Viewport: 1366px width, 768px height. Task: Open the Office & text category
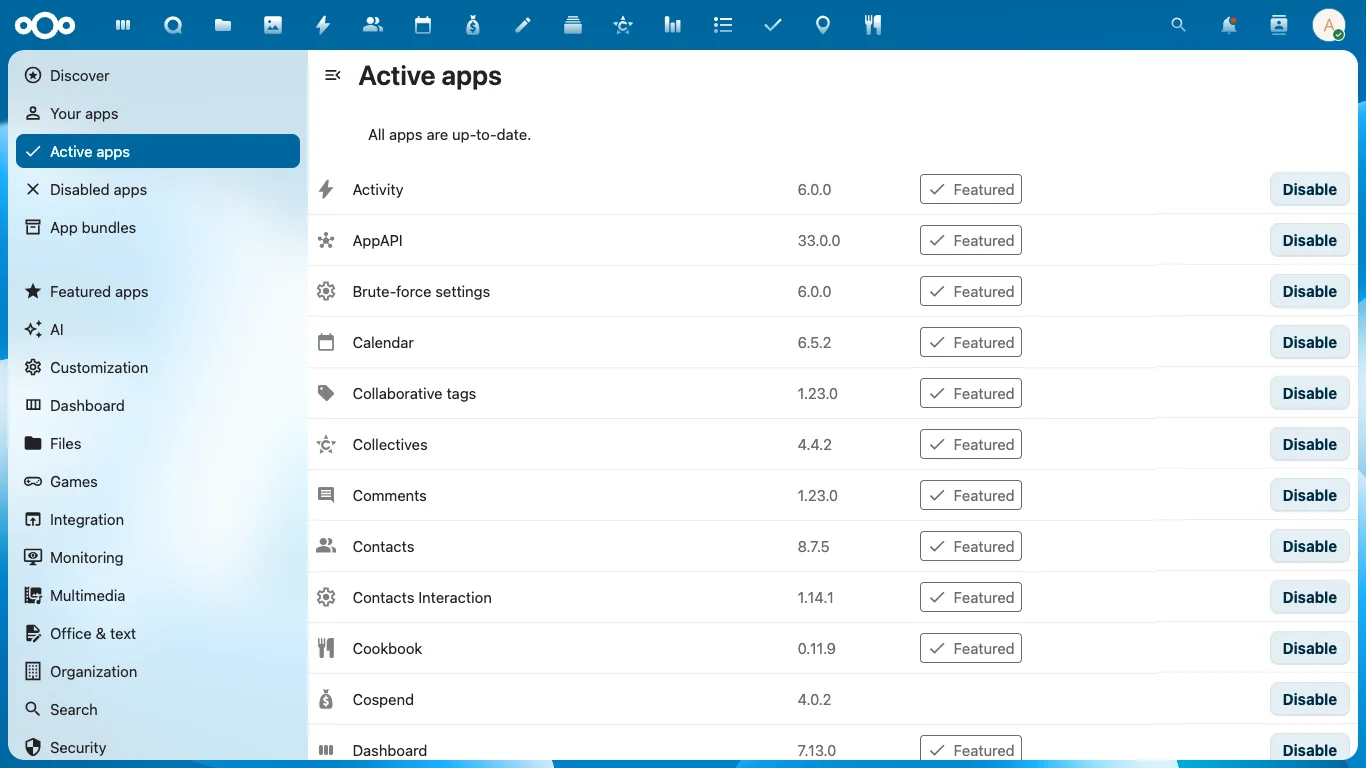(158, 633)
